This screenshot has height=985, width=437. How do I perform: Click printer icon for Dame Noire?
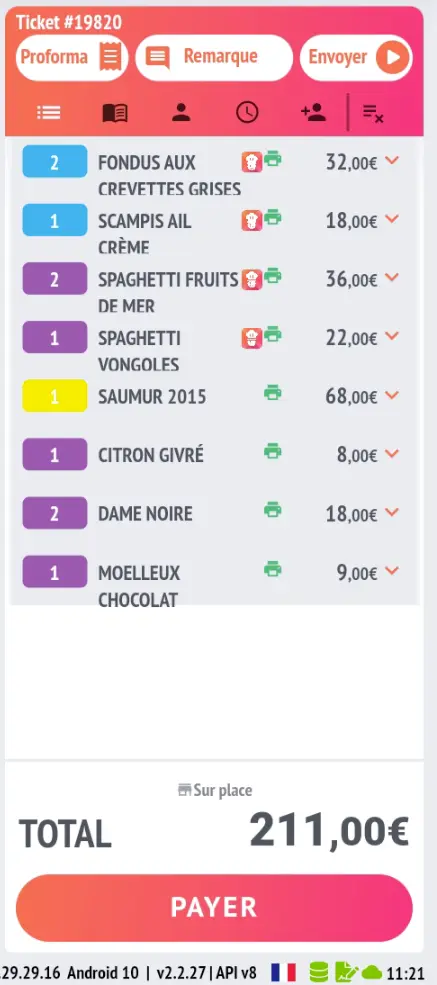click(272, 509)
